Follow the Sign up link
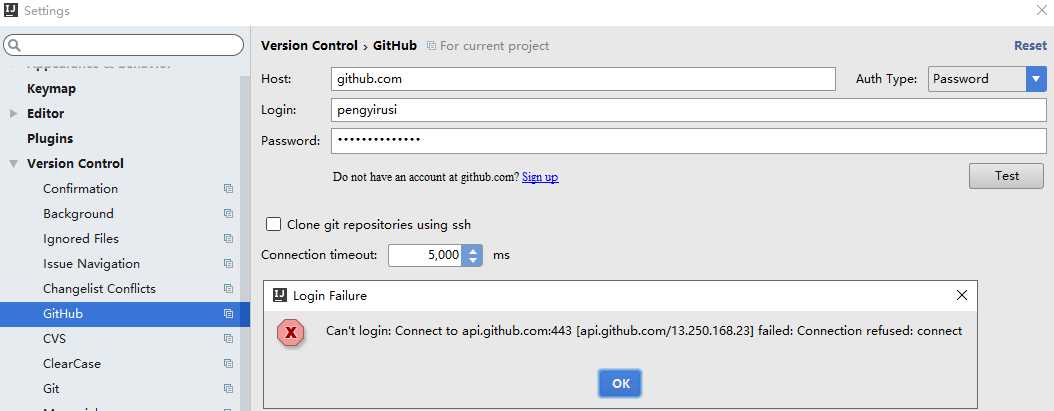The width and height of the screenshot is (1054, 411). (x=540, y=177)
